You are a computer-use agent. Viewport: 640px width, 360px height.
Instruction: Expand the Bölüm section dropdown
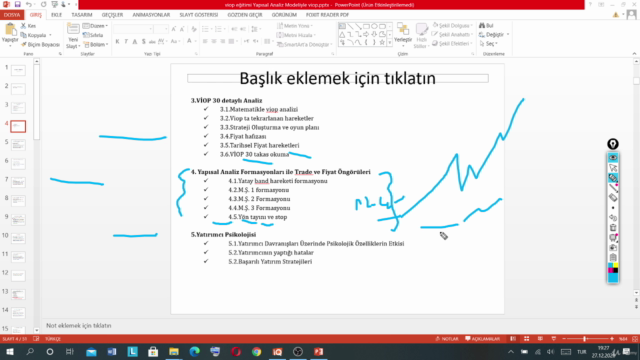(x=96, y=44)
